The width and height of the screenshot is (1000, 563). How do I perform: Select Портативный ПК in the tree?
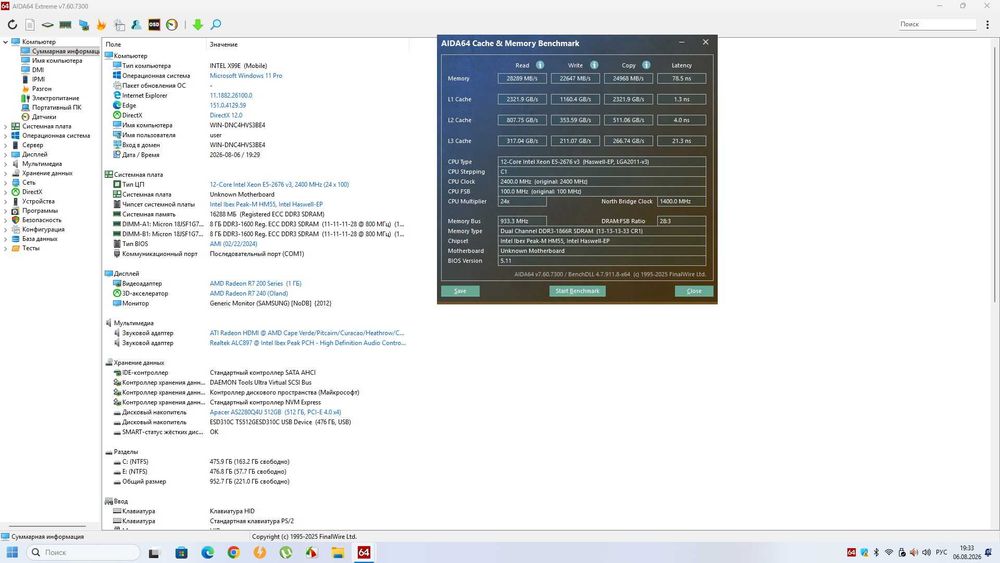pos(57,107)
